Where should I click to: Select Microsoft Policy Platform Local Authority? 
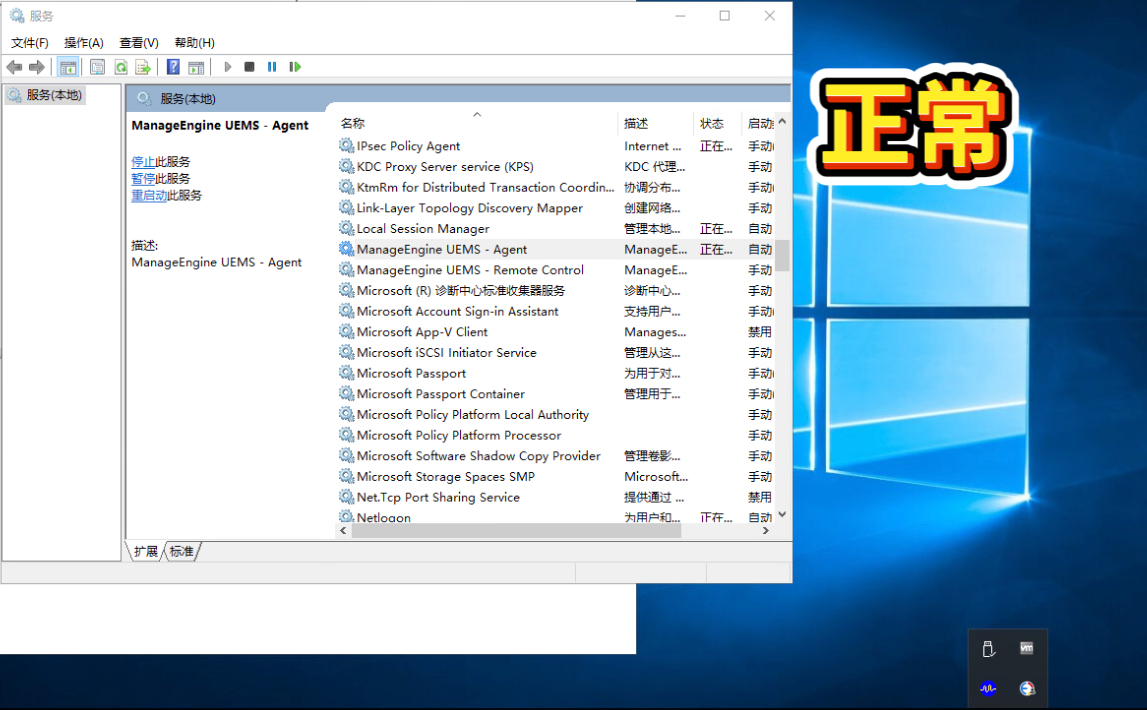tap(473, 415)
